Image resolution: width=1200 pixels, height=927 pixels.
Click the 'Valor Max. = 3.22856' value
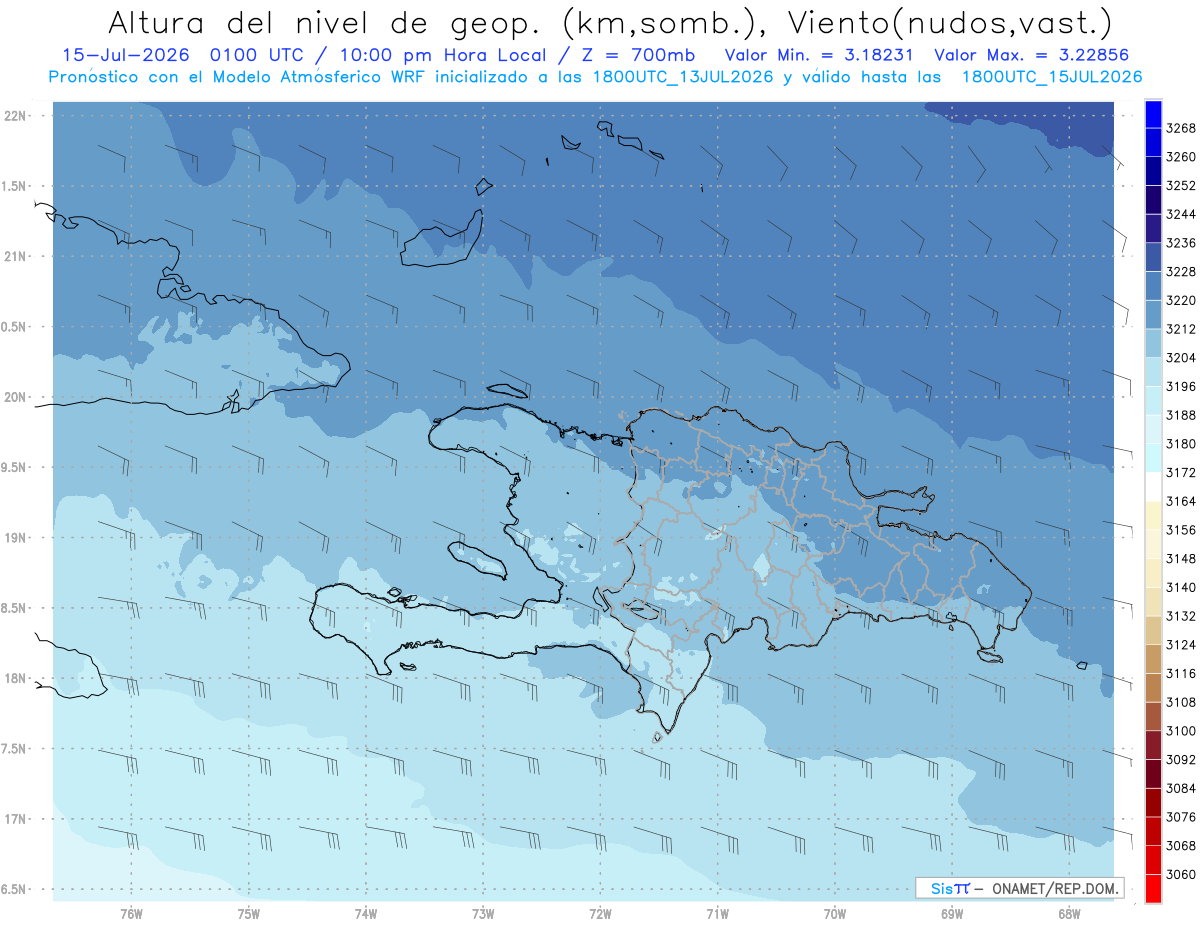(x=1032, y=56)
